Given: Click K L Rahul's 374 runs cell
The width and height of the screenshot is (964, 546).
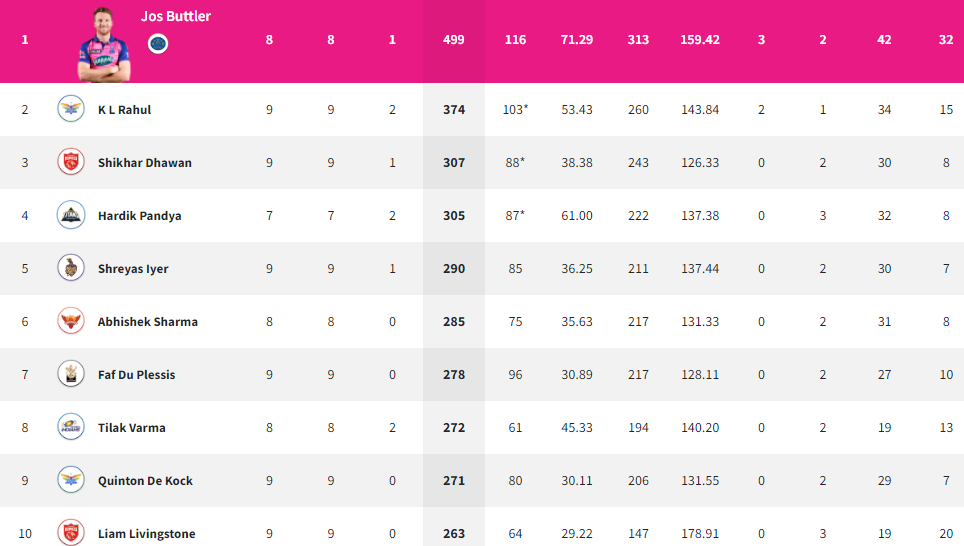Looking at the screenshot, I should pos(454,109).
